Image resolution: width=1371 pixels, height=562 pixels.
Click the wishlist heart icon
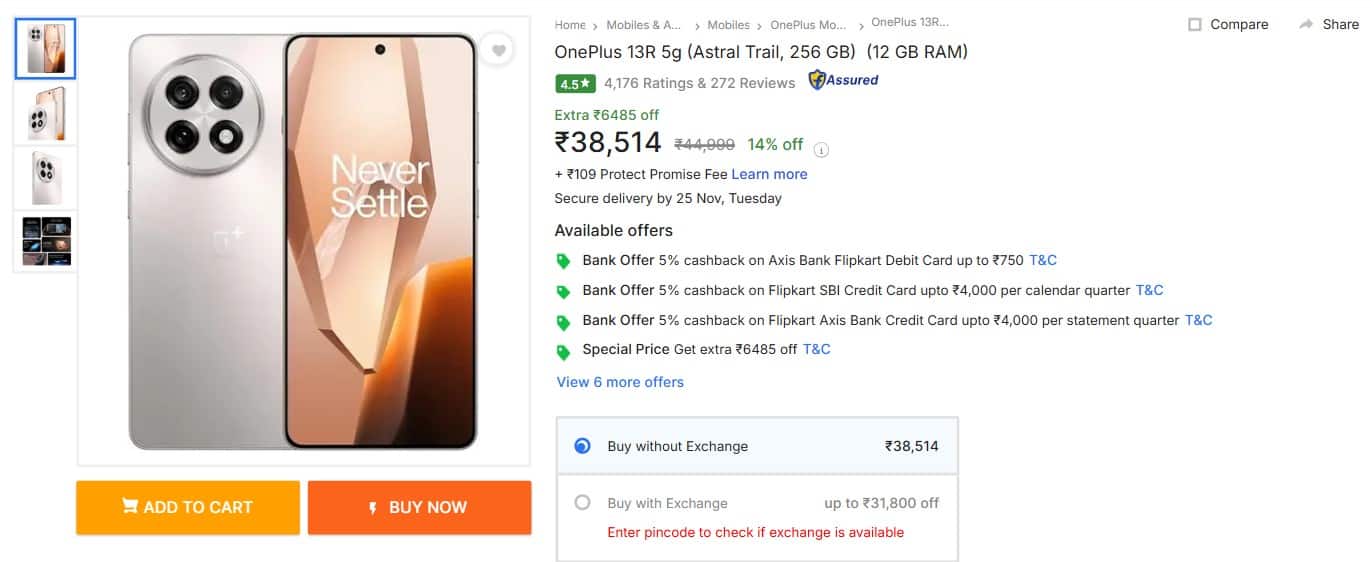[x=498, y=50]
